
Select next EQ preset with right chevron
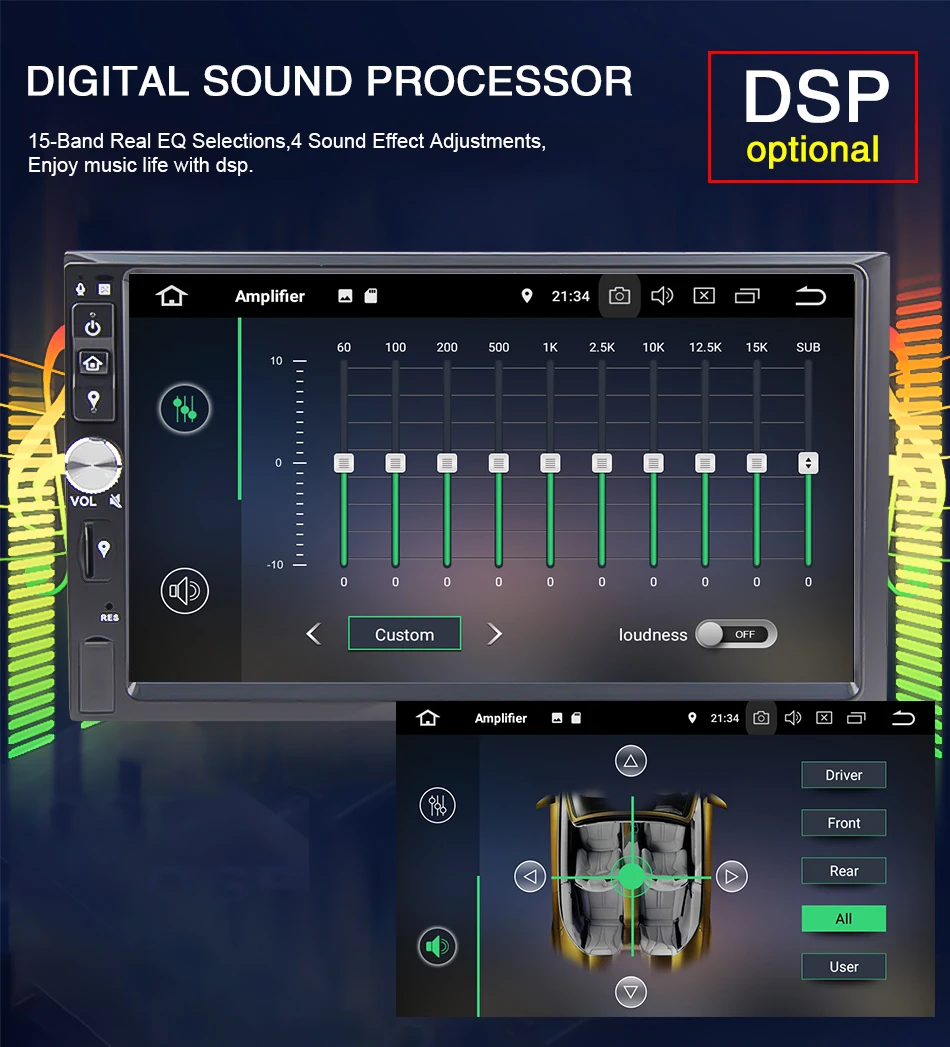pos(494,634)
